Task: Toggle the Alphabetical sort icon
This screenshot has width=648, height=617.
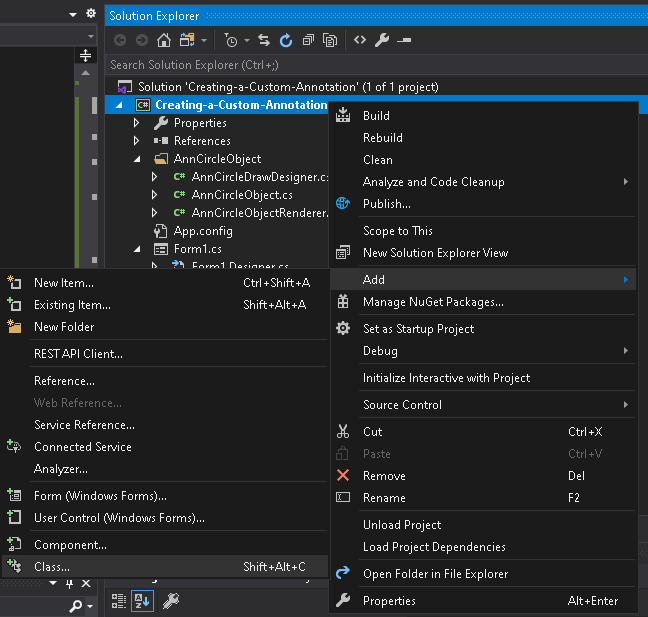Action: tap(142, 601)
